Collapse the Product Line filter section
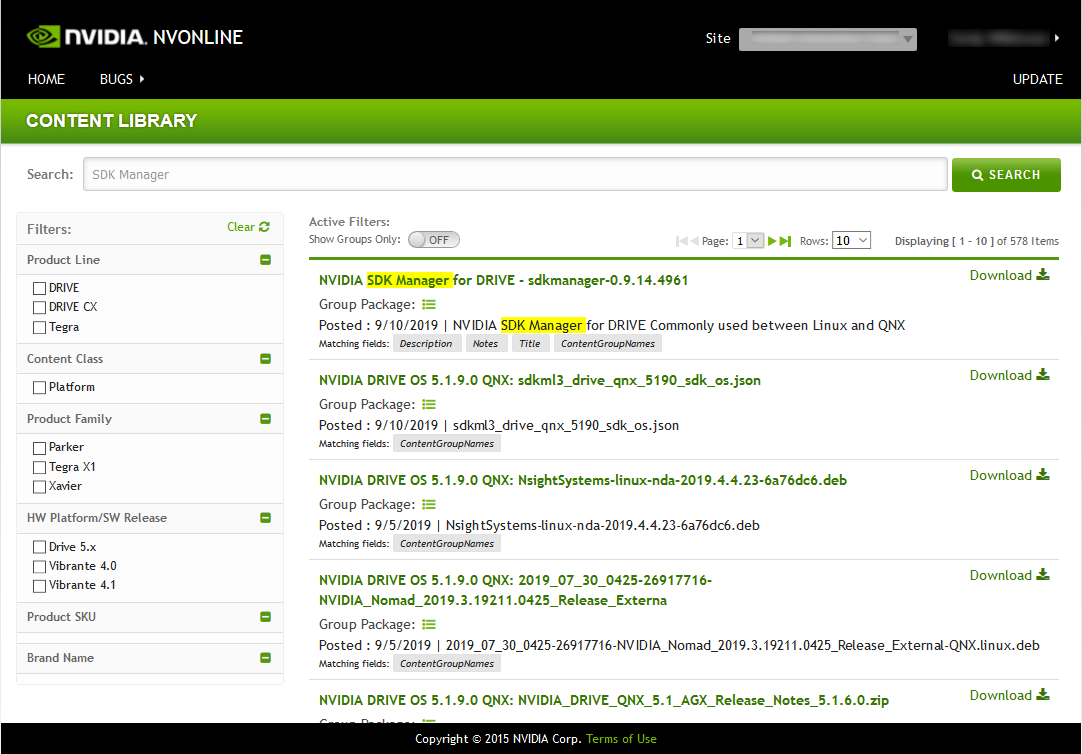Screen dimensions: 1082x754 [265, 260]
